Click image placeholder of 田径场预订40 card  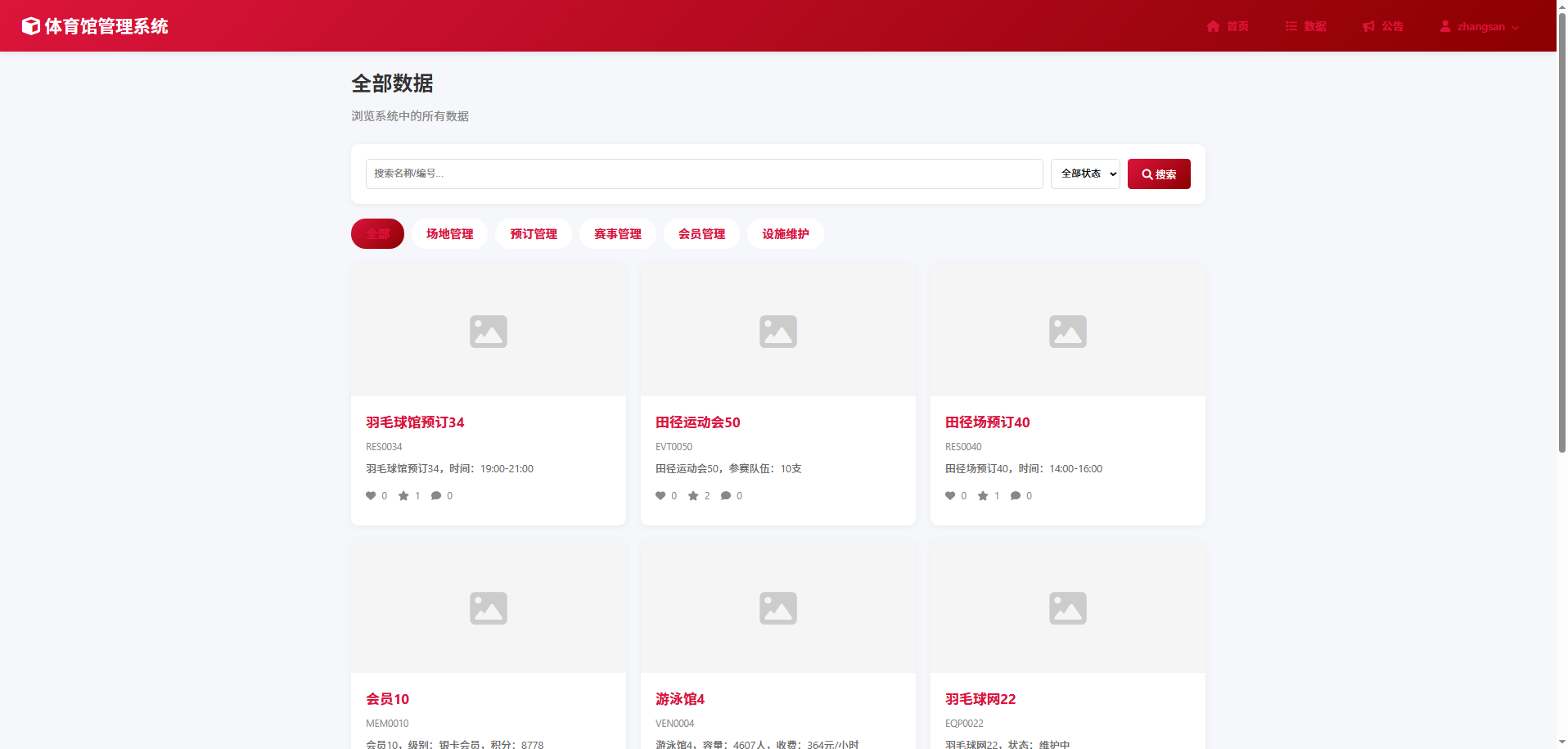pyautogui.click(x=1068, y=331)
